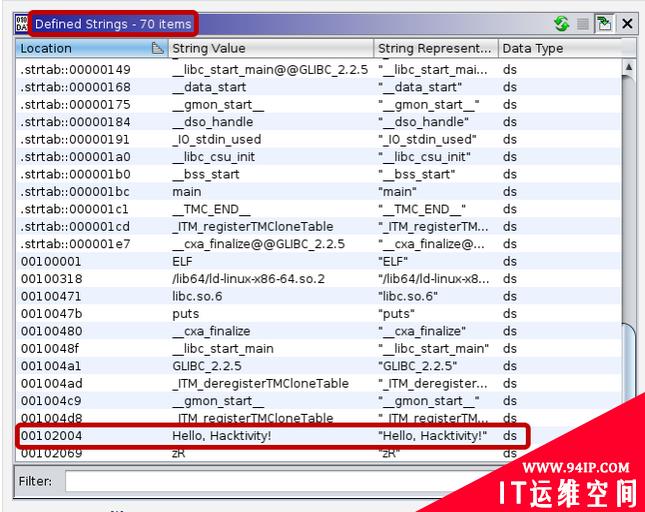645x512 pixels.
Task: Click the disabled gray table icon
Action: [582, 24]
